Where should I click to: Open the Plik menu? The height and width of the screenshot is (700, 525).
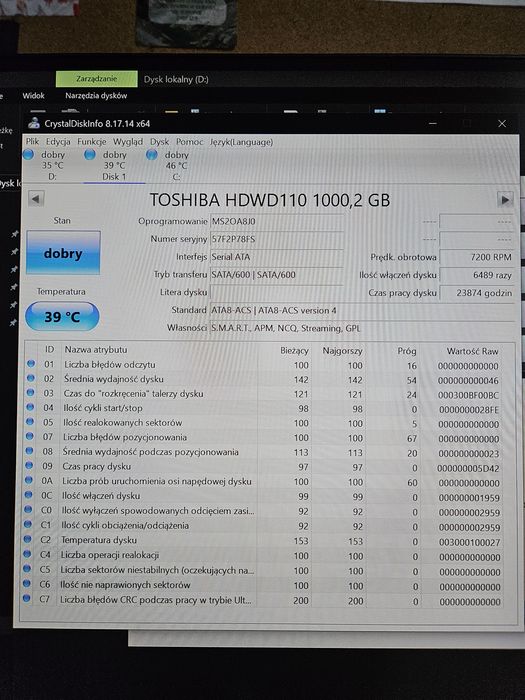[x=32, y=142]
